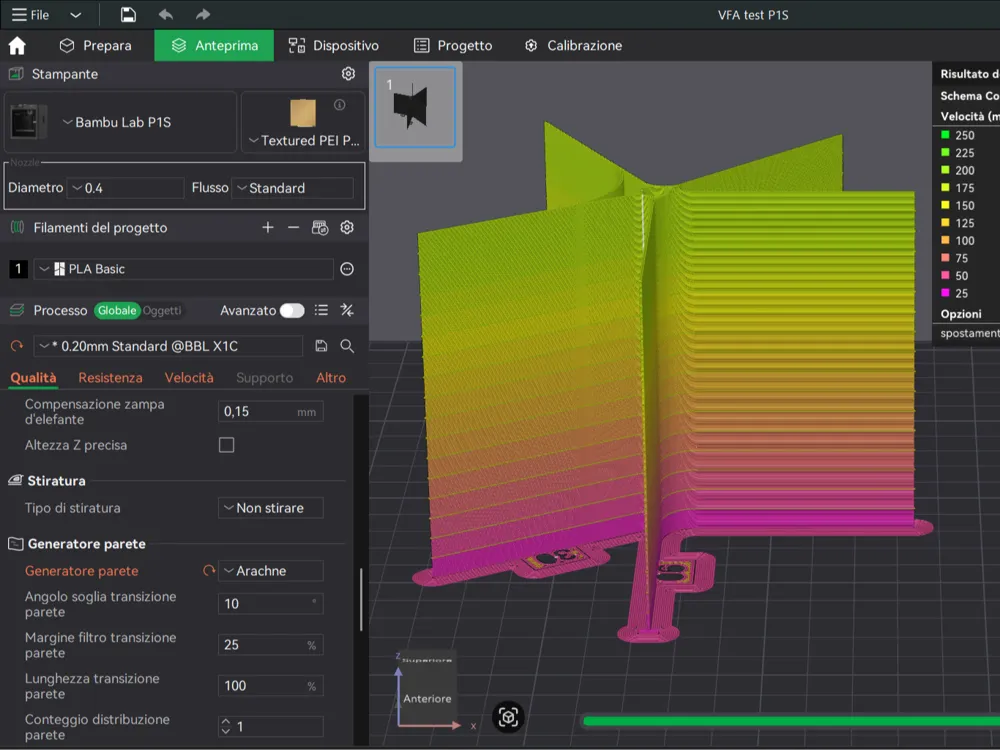Remove a filament with minus icon
The image size is (1000, 750).
293,228
